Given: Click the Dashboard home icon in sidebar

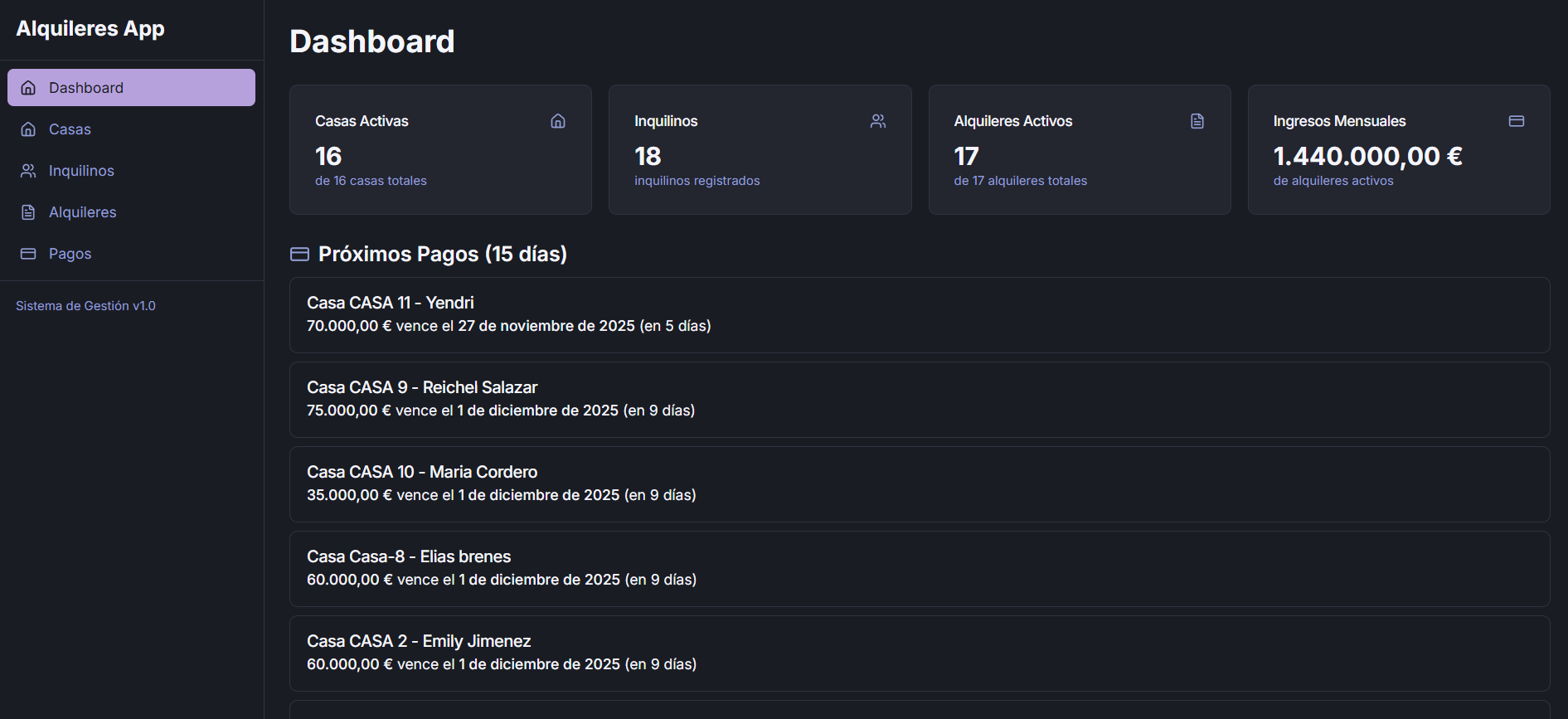Looking at the screenshot, I should (x=28, y=88).
